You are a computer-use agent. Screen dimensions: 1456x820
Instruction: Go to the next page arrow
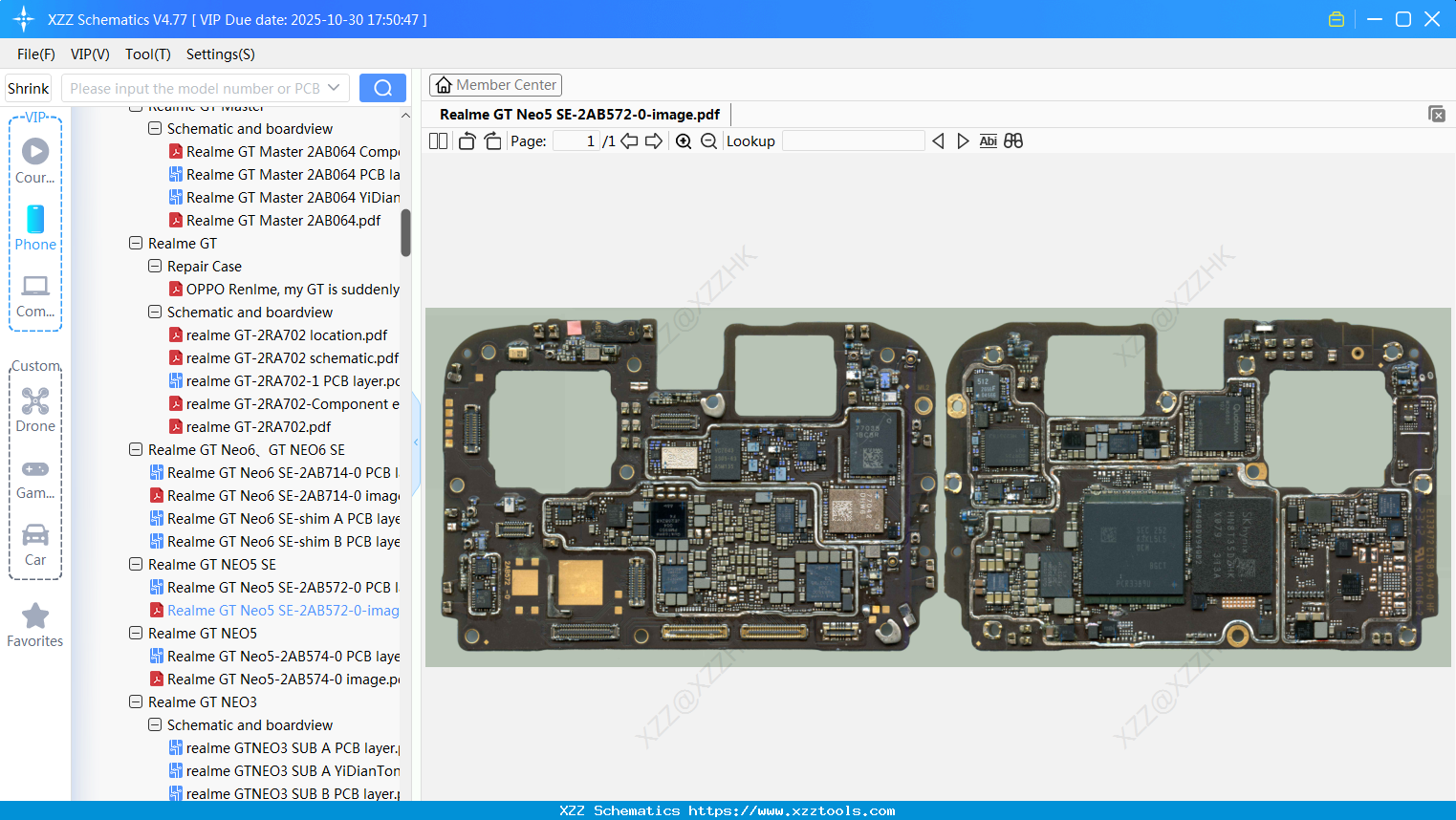coord(654,141)
